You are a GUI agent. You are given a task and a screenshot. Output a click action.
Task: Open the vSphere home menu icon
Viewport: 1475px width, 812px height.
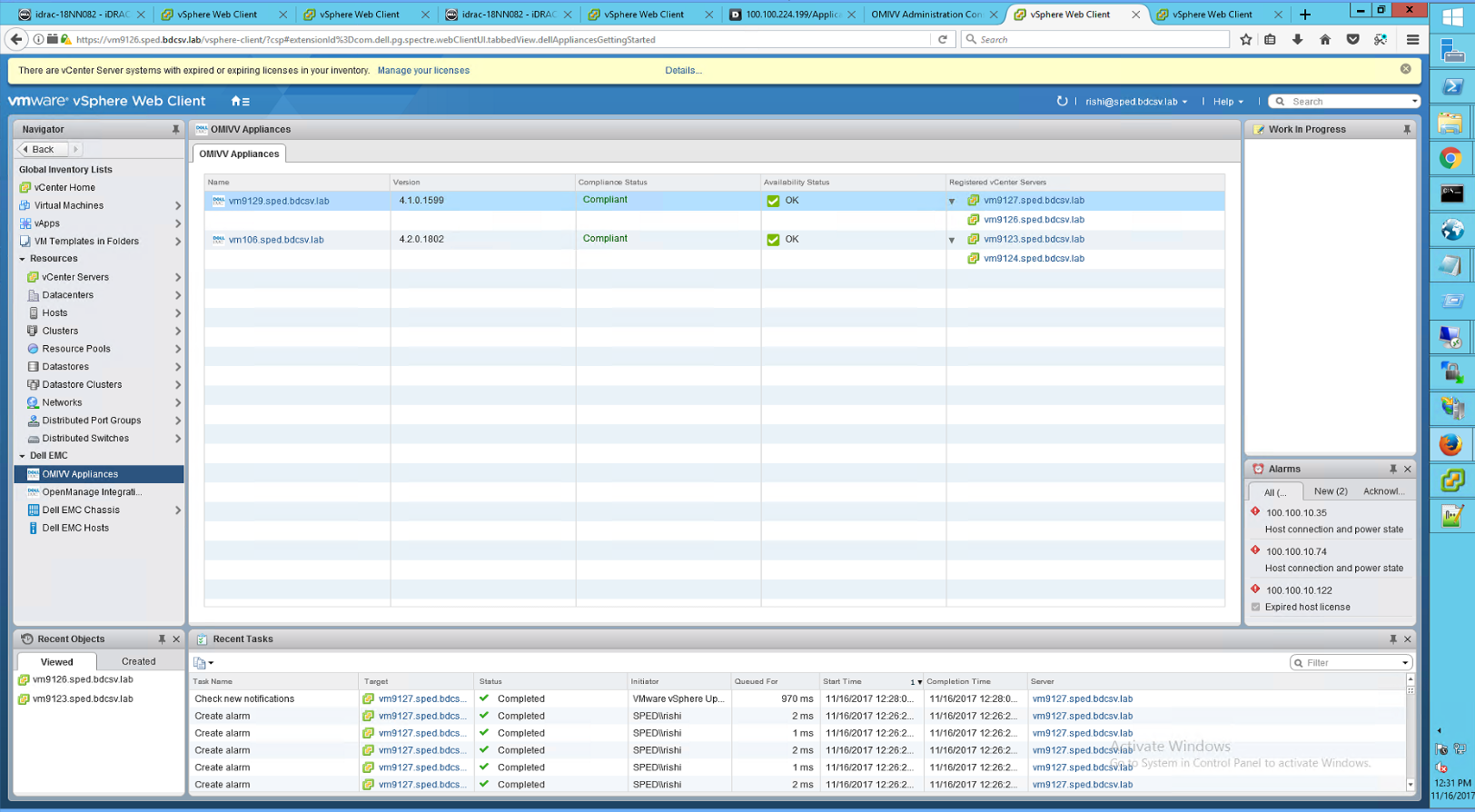click(240, 102)
